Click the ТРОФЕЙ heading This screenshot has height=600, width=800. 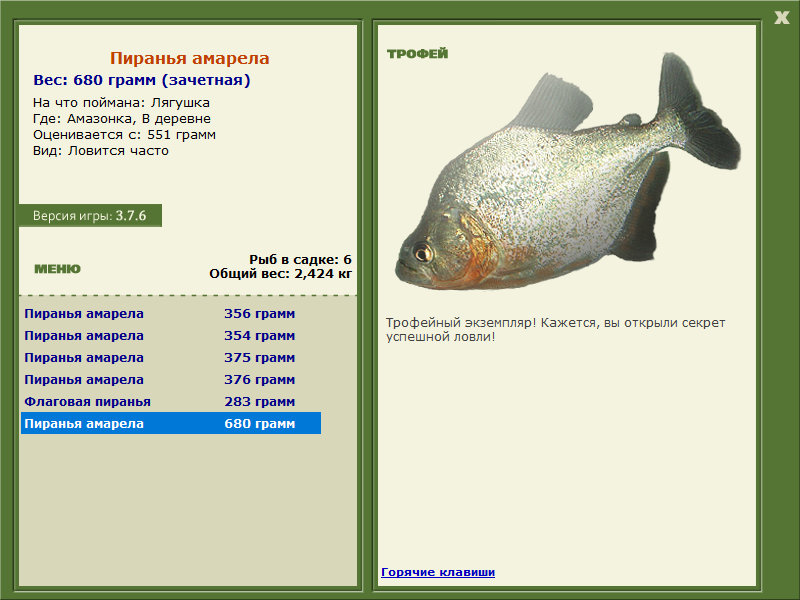pyautogui.click(x=417, y=54)
